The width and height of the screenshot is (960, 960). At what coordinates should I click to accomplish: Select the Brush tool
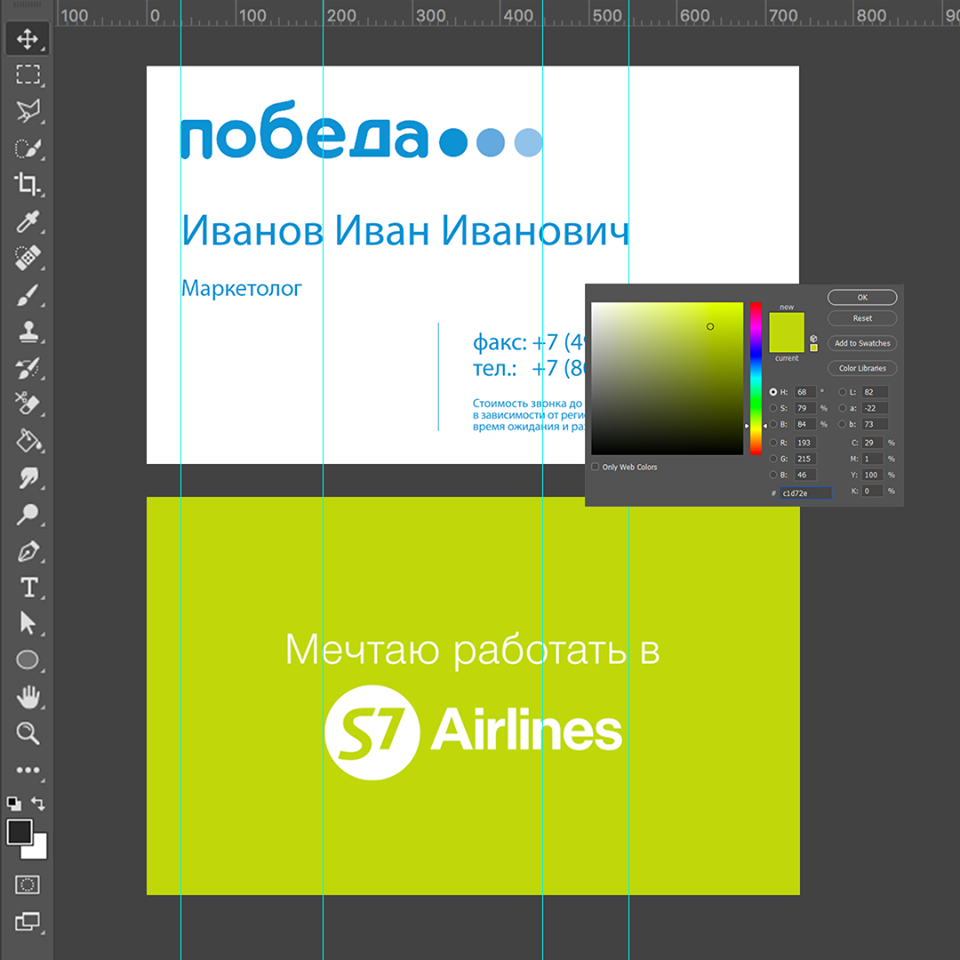tap(27, 295)
